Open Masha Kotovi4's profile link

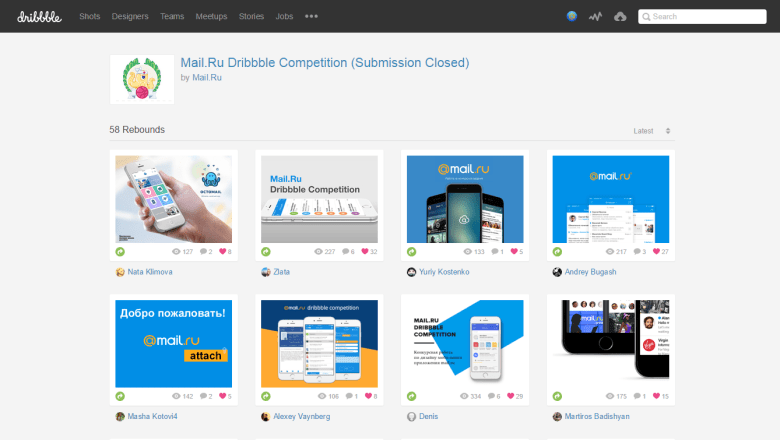pyautogui.click(x=152, y=417)
